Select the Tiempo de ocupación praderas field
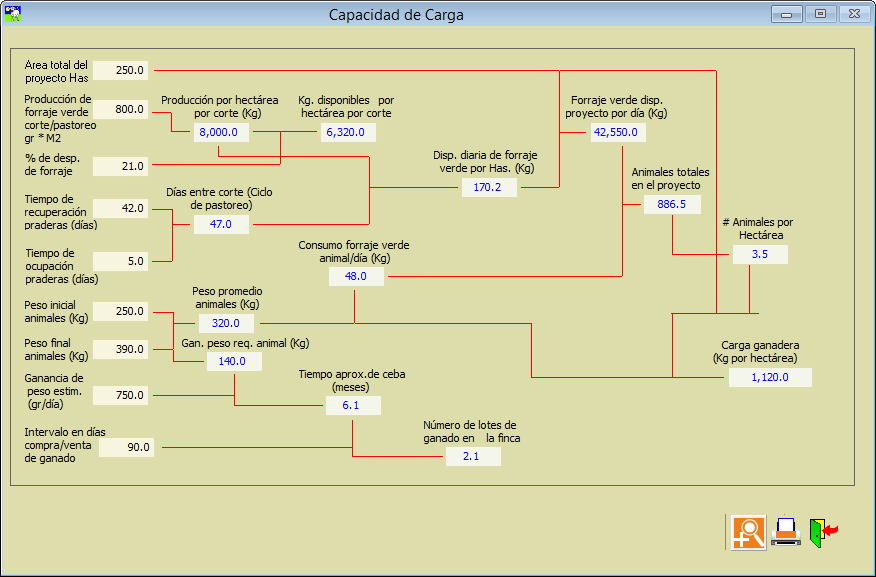 pyautogui.click(x=121, y=262)
